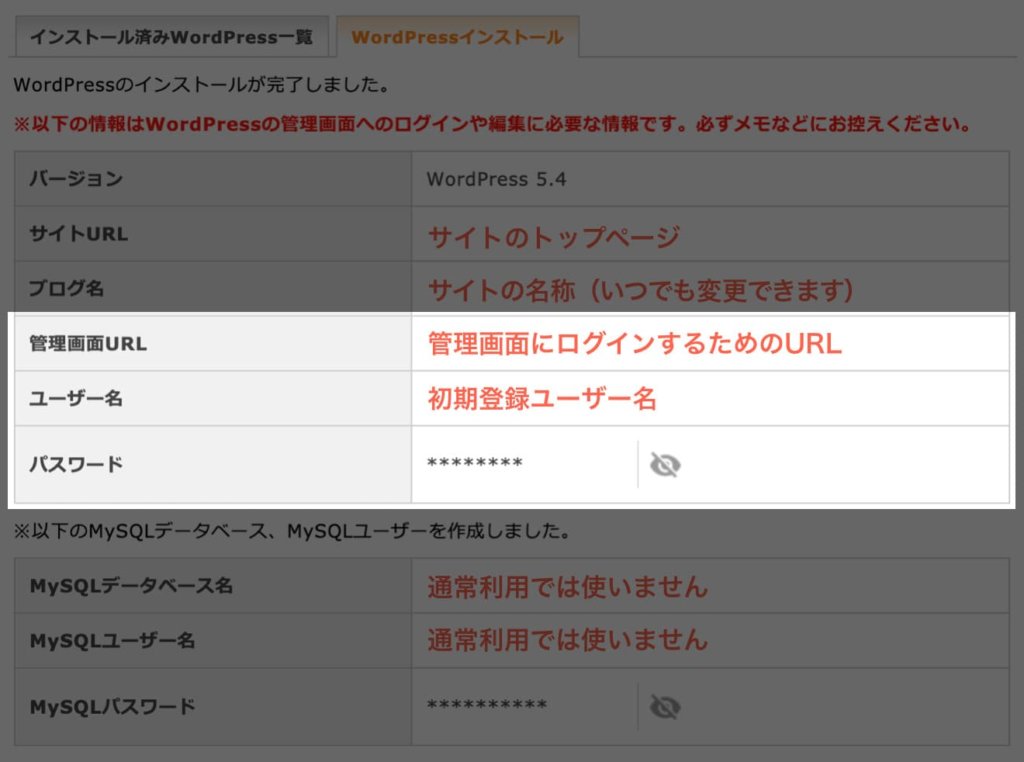Open the サイトURL link value
Viewport: 1024px width, 762px height.
click(x=554, y=236)
